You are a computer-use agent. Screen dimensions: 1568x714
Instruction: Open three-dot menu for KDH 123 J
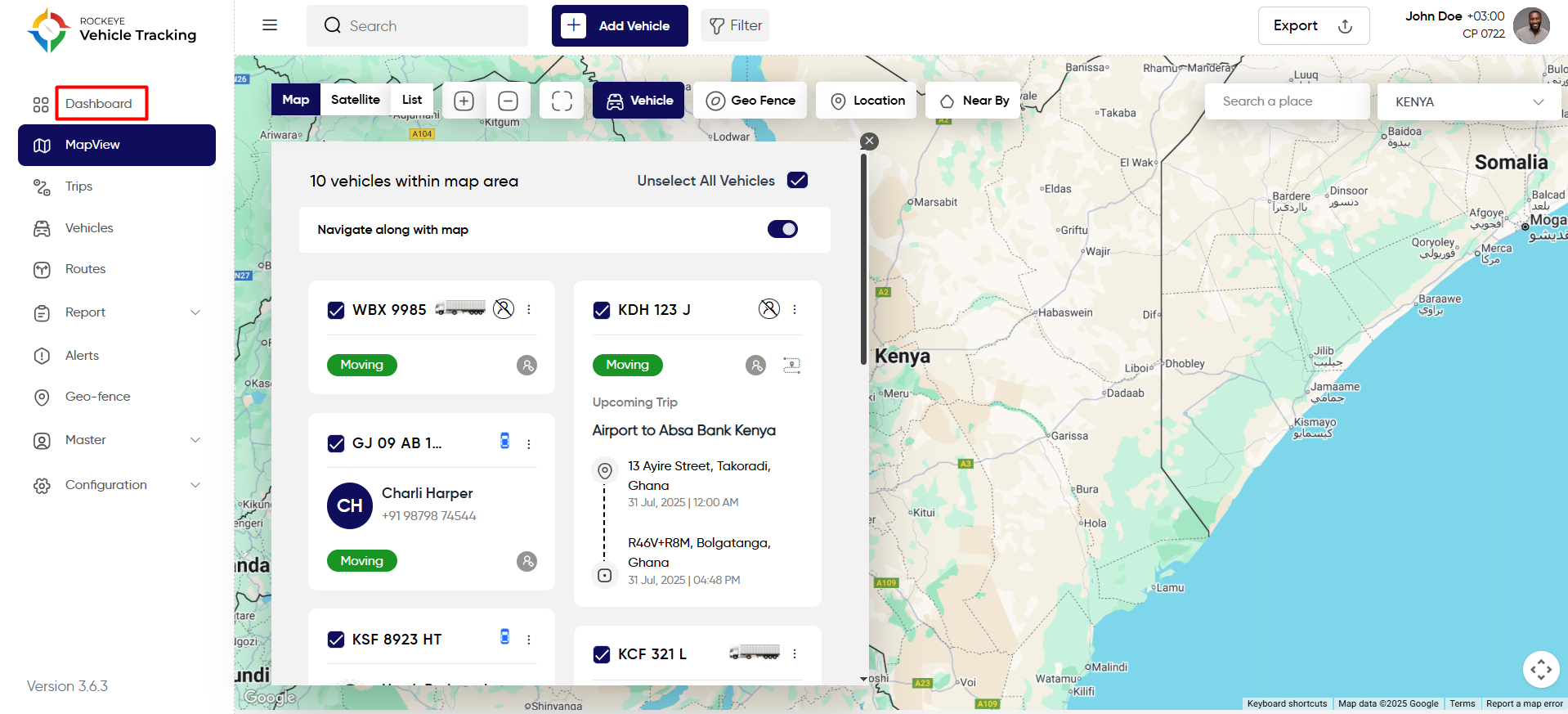point(795,309)
